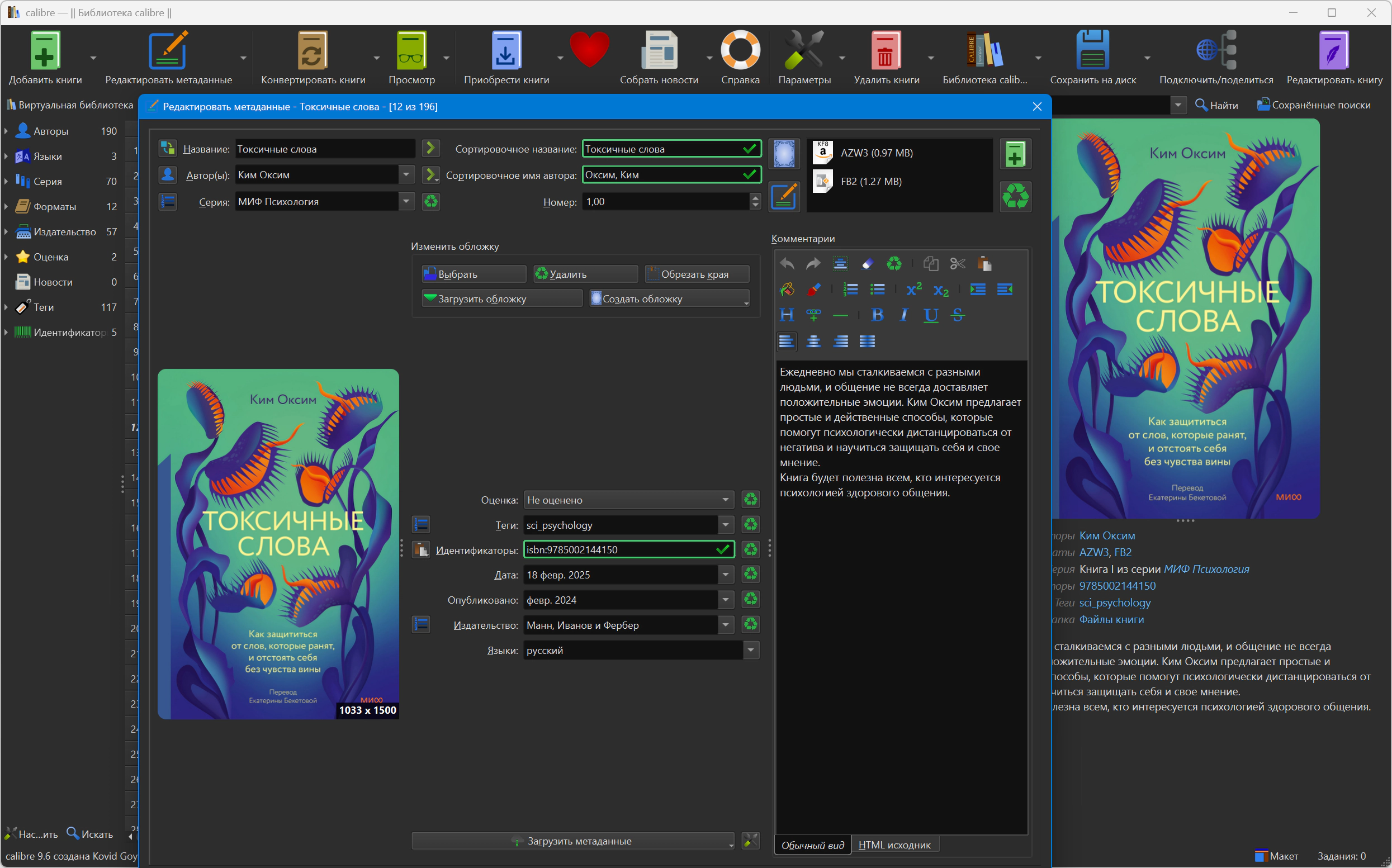Image resolution: width=1392 pixels, height=868 pixels.
Task: Toggle Italic formatting in comments editor
Action: pos(904,315)
